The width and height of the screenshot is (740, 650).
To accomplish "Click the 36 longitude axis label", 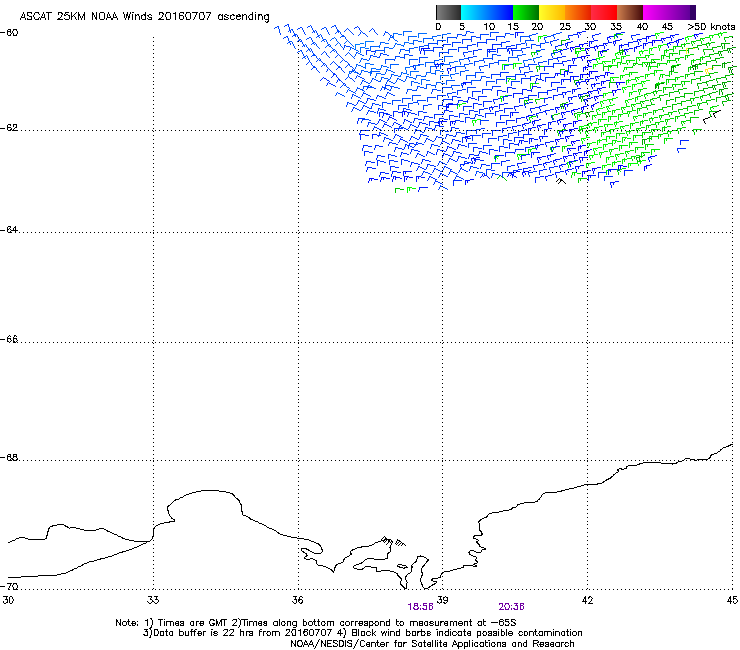I will point(298,600).
